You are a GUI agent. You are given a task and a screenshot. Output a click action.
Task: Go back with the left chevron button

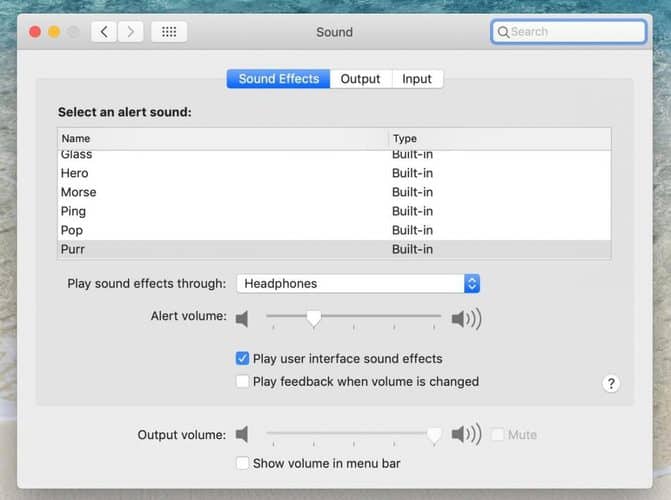pyautogui.click(x=104, y=32)
